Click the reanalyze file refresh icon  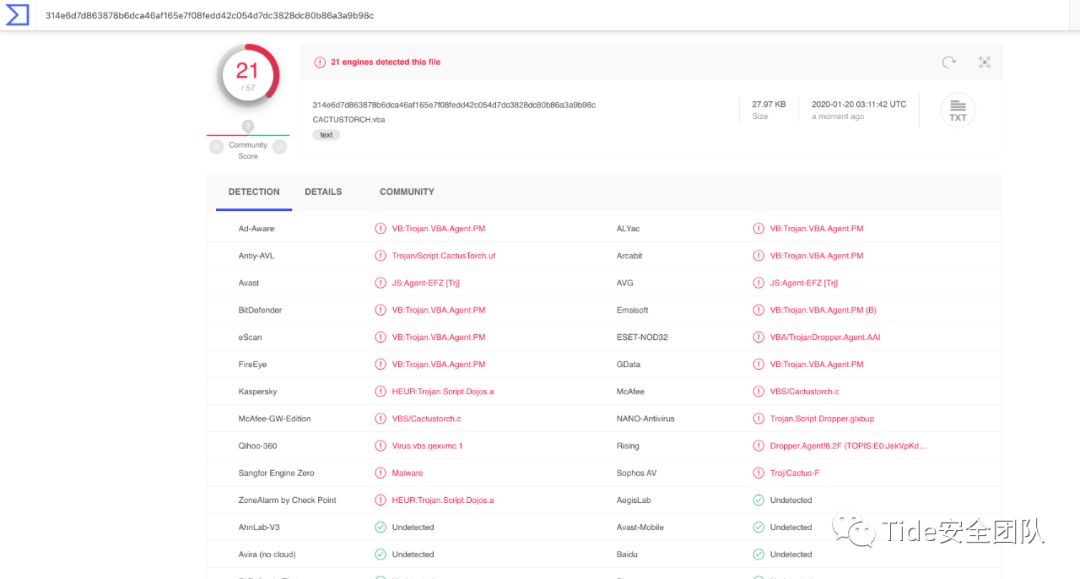coord(948,62)
